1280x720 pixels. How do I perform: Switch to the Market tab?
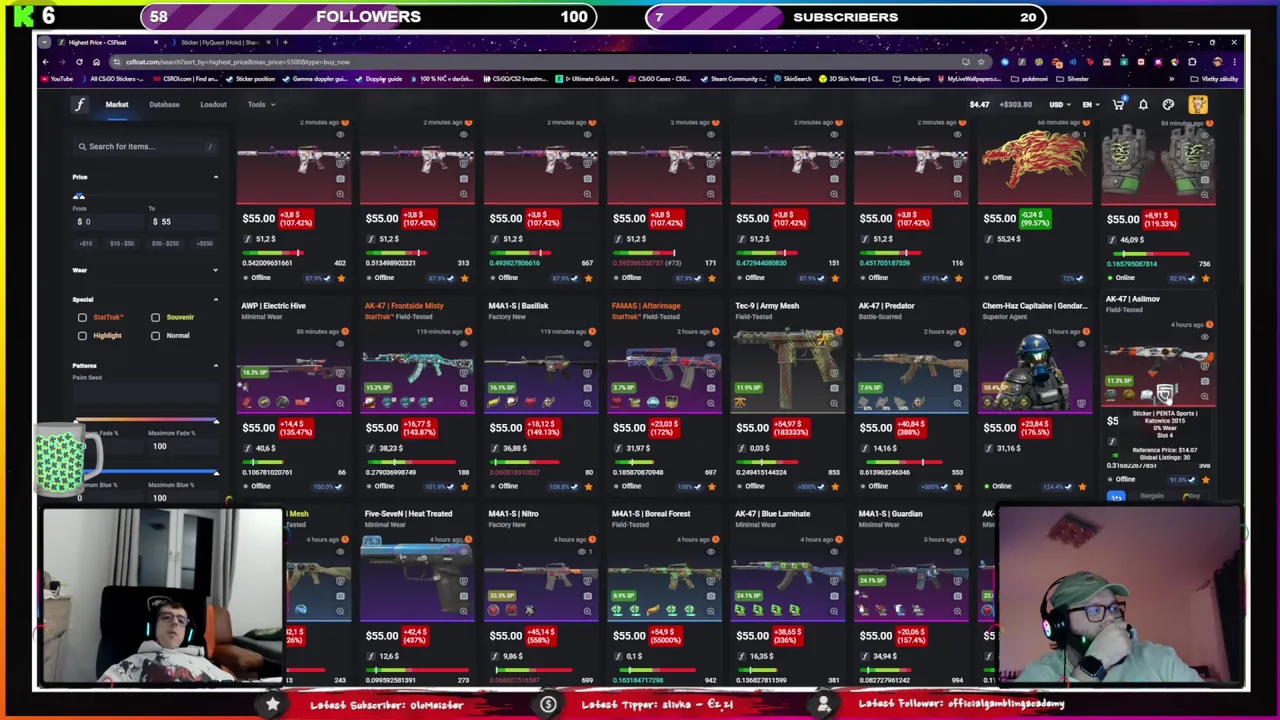point(117,104)
